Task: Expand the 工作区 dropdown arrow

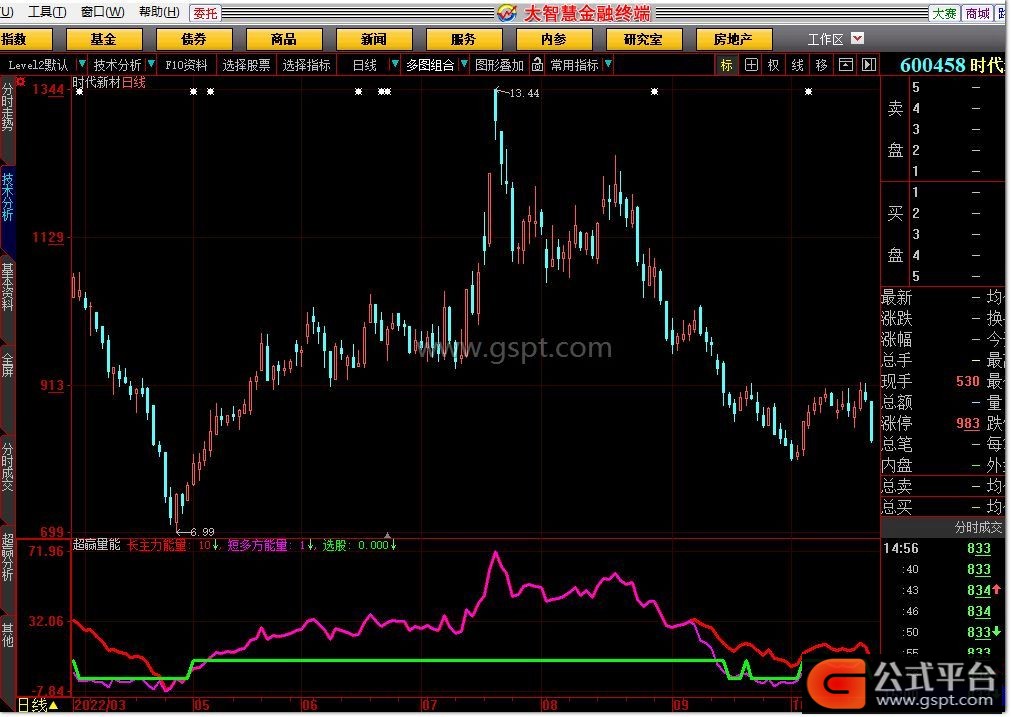Action: (x=857, y=39)
